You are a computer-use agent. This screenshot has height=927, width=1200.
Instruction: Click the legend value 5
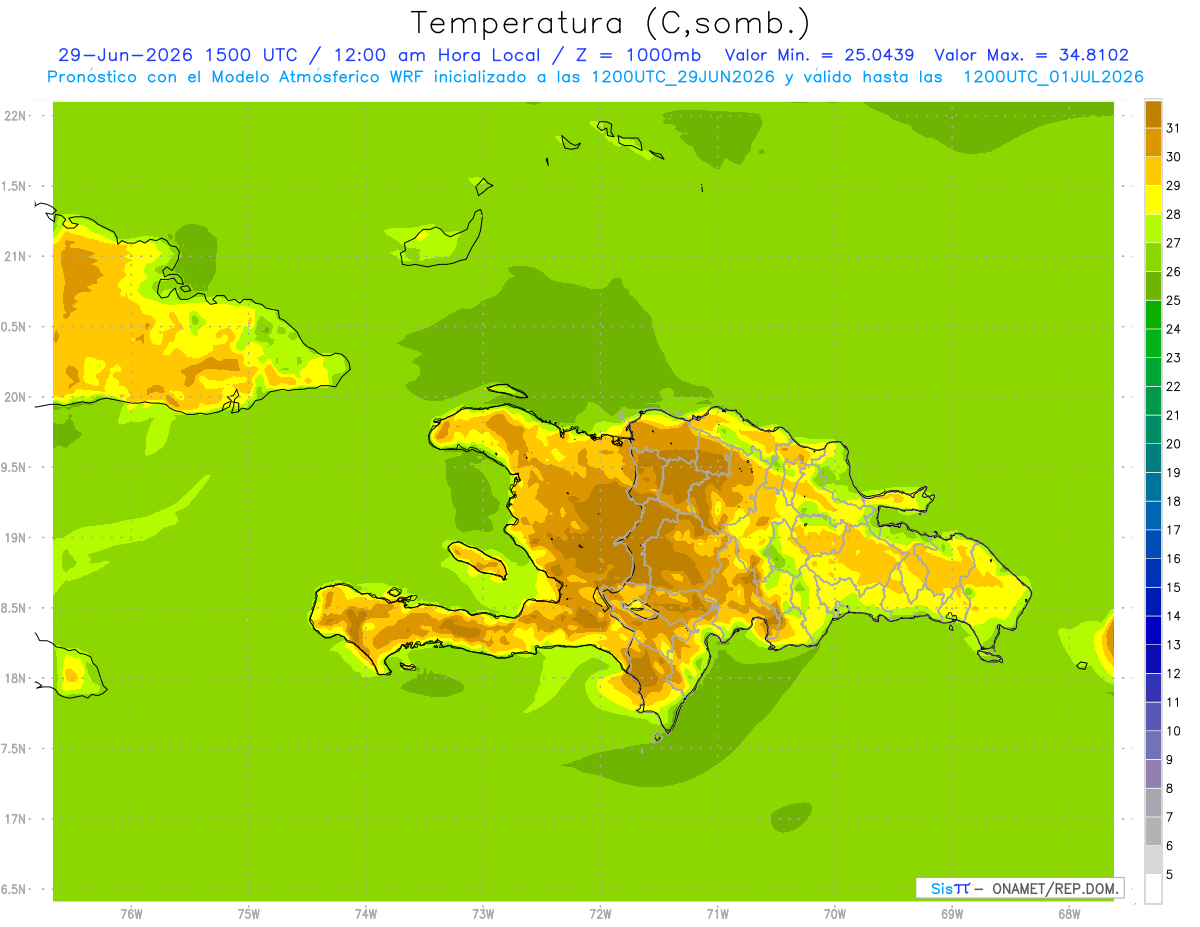coord(1170,875)
